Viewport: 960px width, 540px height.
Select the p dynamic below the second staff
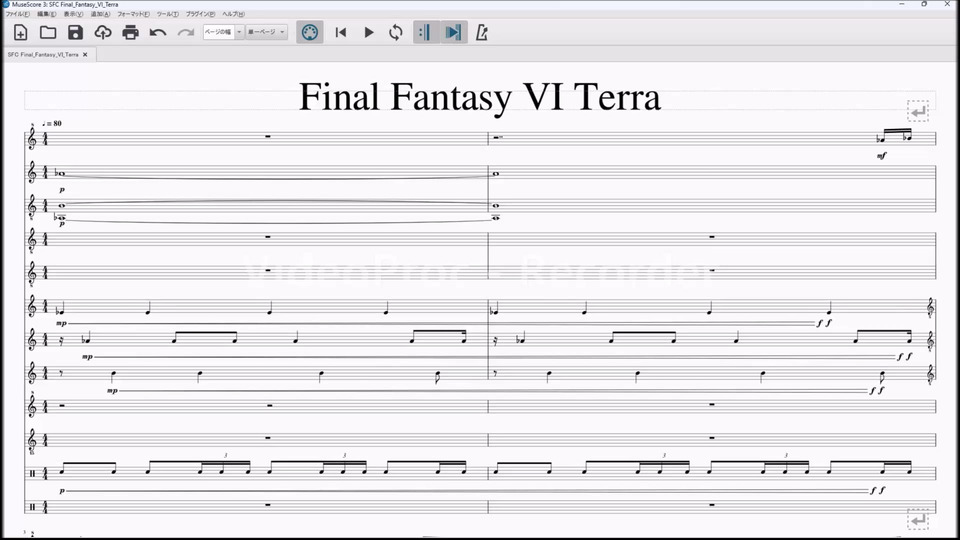(62, 190)
